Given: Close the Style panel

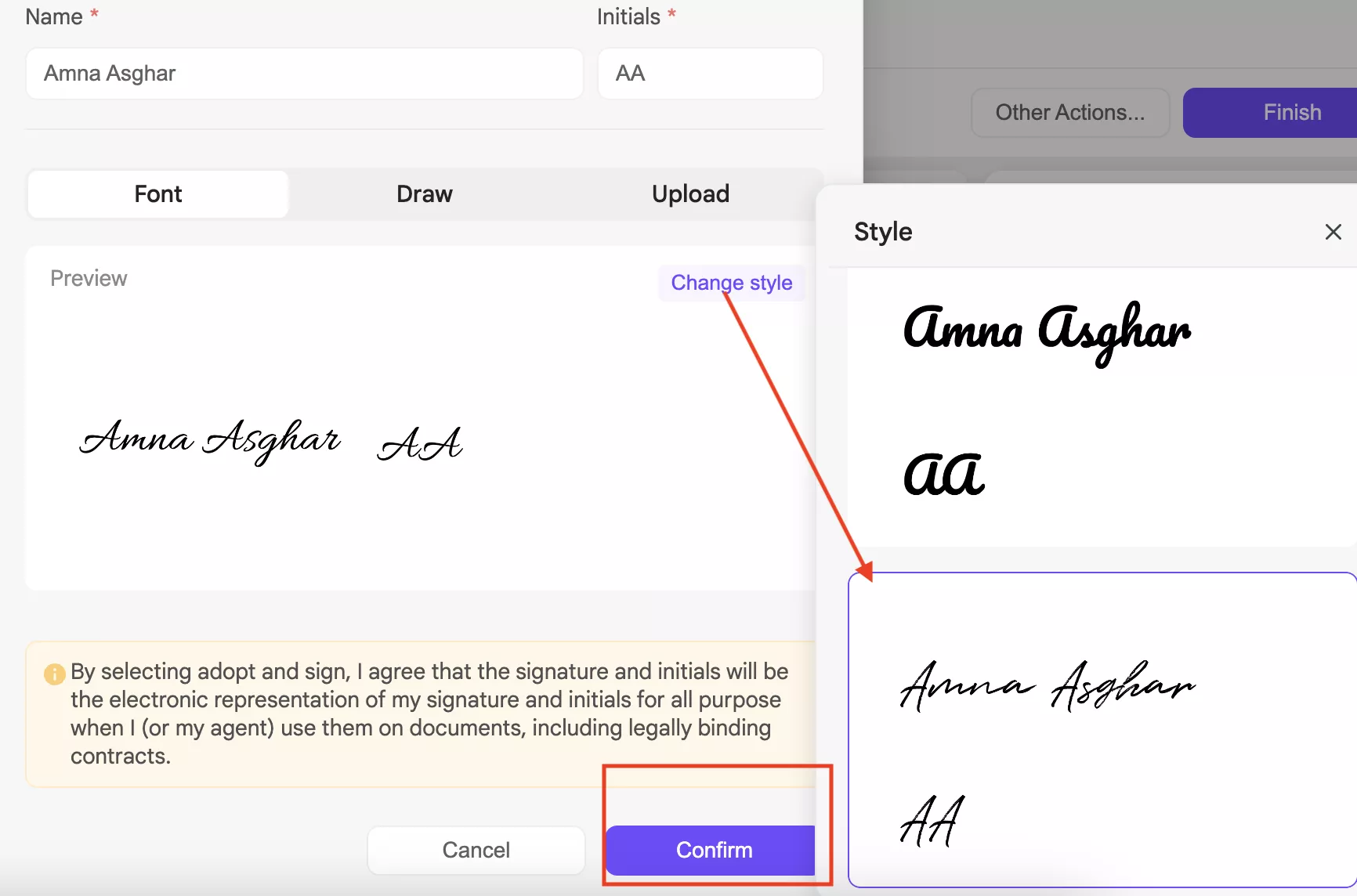Looking at the screenshot, I should 1333,232.
